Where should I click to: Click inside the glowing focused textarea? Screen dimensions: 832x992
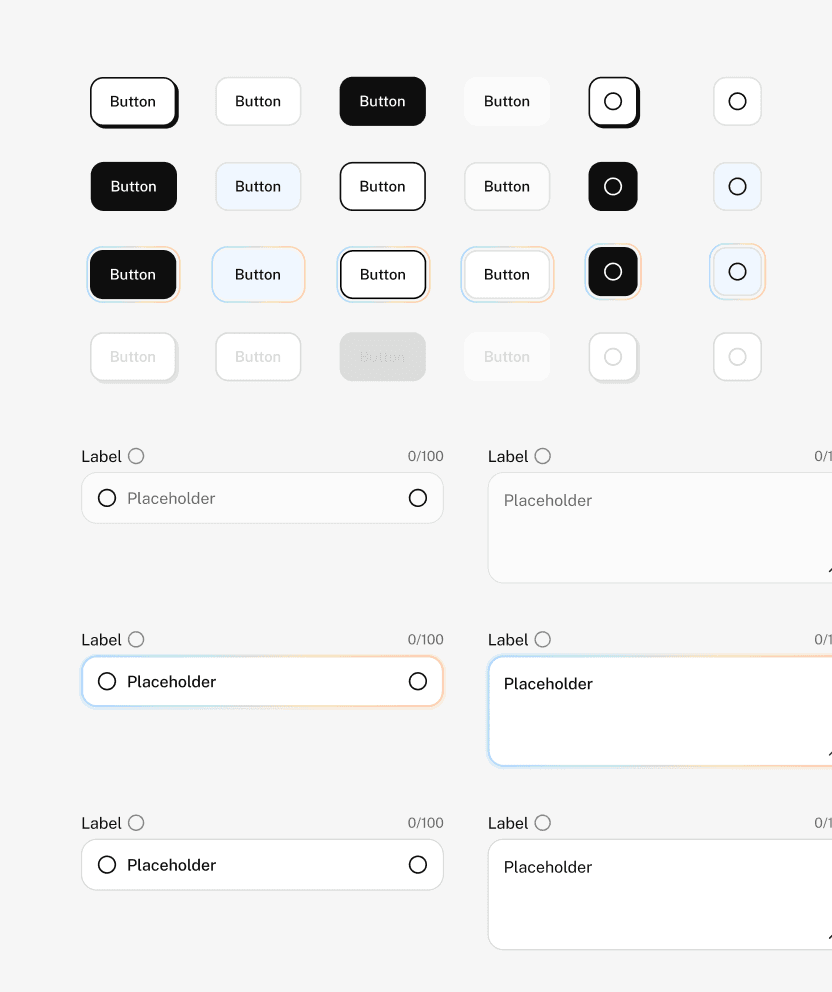click(660, 711)
